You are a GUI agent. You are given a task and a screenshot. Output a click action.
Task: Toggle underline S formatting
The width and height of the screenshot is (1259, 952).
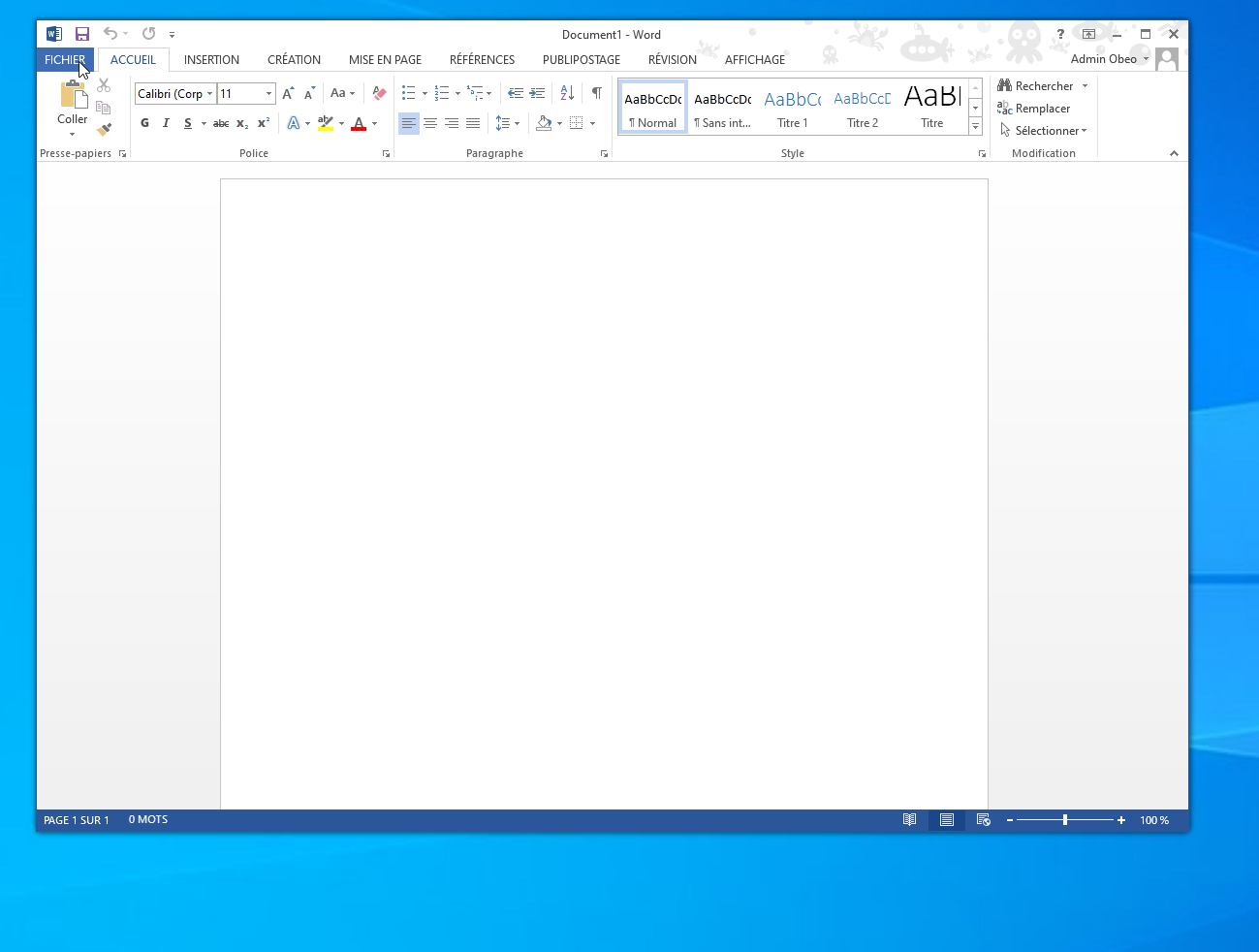[188, 123]
